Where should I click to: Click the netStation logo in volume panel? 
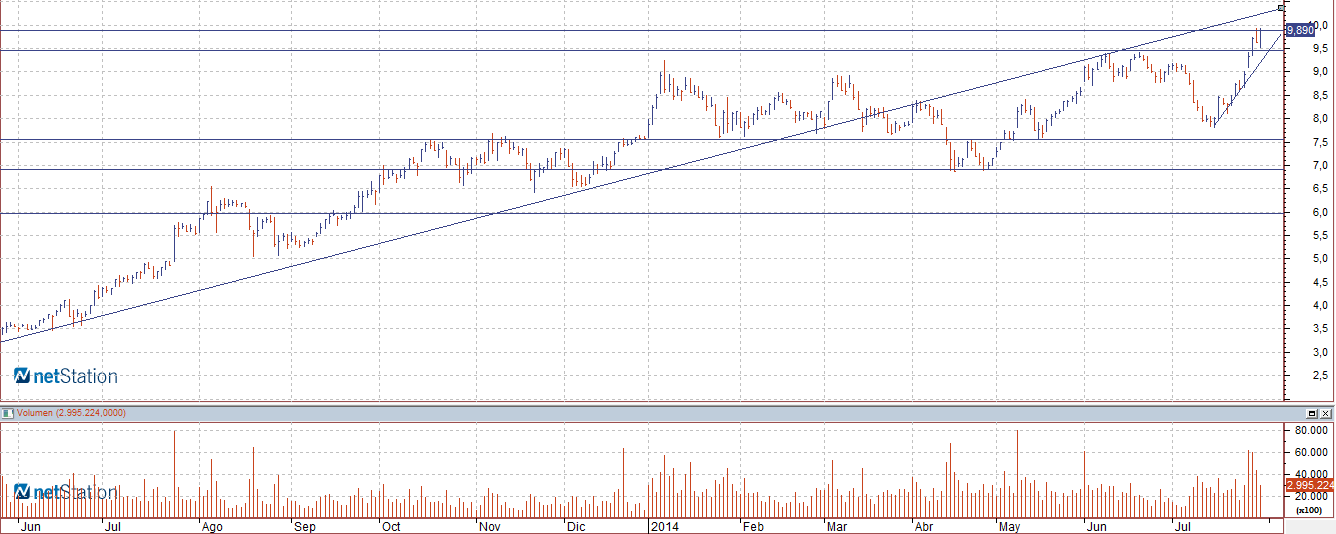[66, 492]
